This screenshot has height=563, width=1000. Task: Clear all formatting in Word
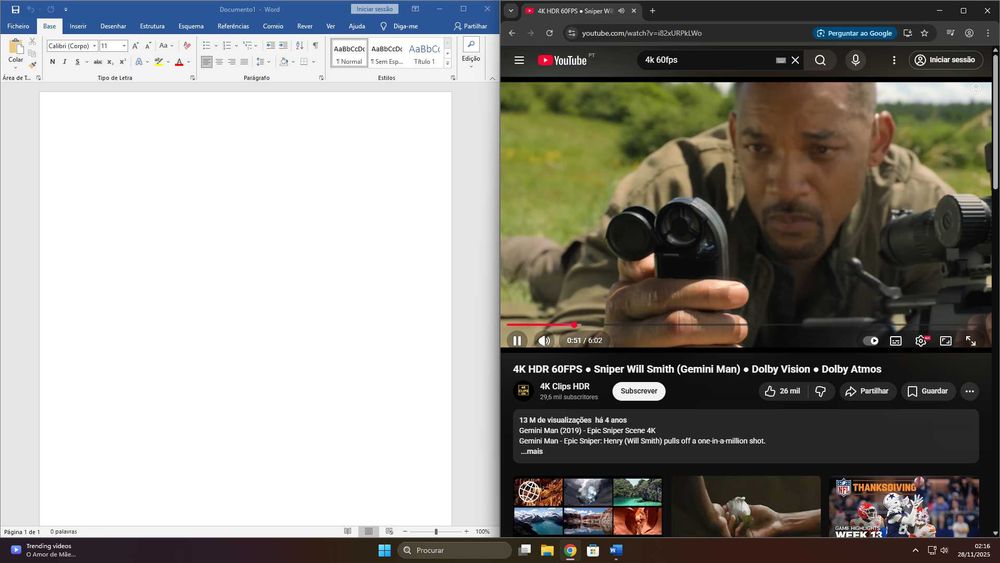pyautogui.click(x=187, y=46)
